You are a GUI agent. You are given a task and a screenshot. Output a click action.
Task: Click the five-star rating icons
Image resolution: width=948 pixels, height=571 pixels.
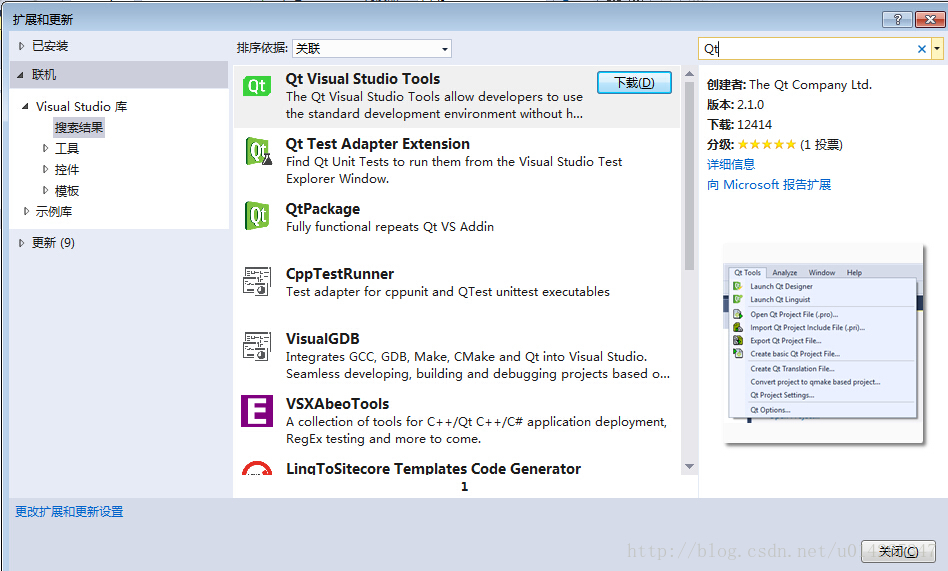(766, 145)
